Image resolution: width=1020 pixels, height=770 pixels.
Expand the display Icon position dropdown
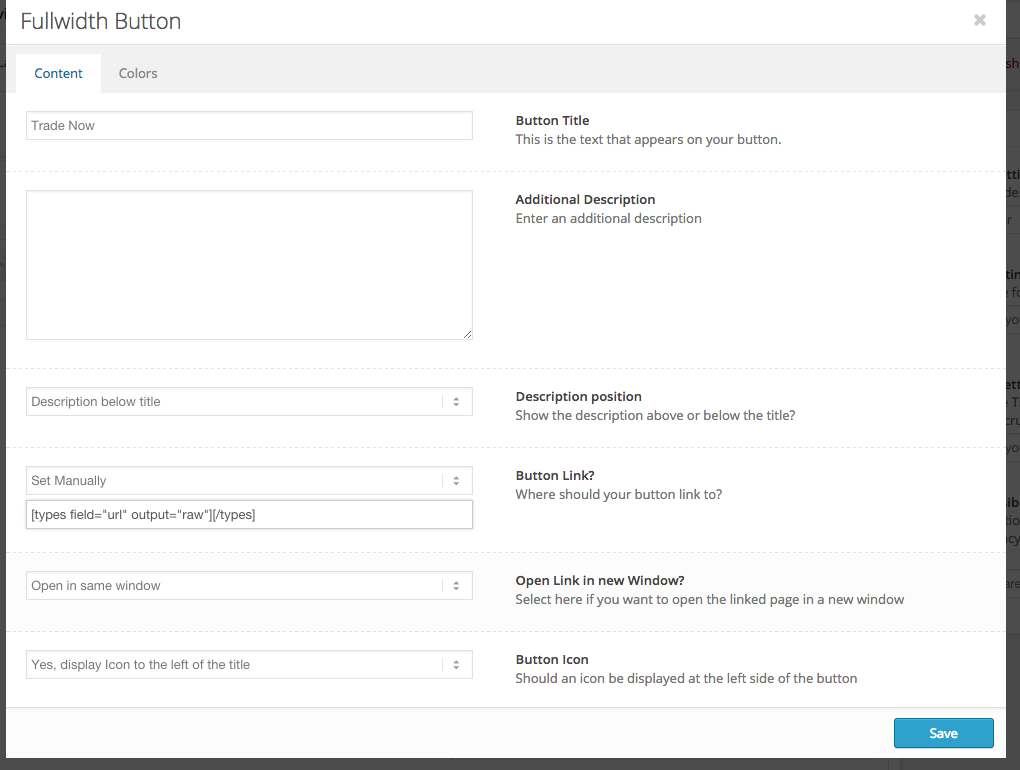pyautogui.click(x=249, y=665)
